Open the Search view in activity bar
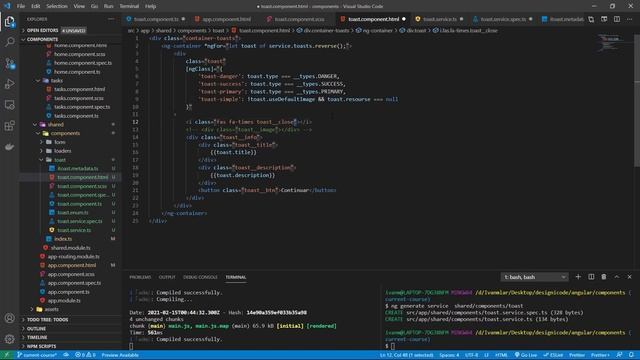640x360 pixels. (9, 42)
